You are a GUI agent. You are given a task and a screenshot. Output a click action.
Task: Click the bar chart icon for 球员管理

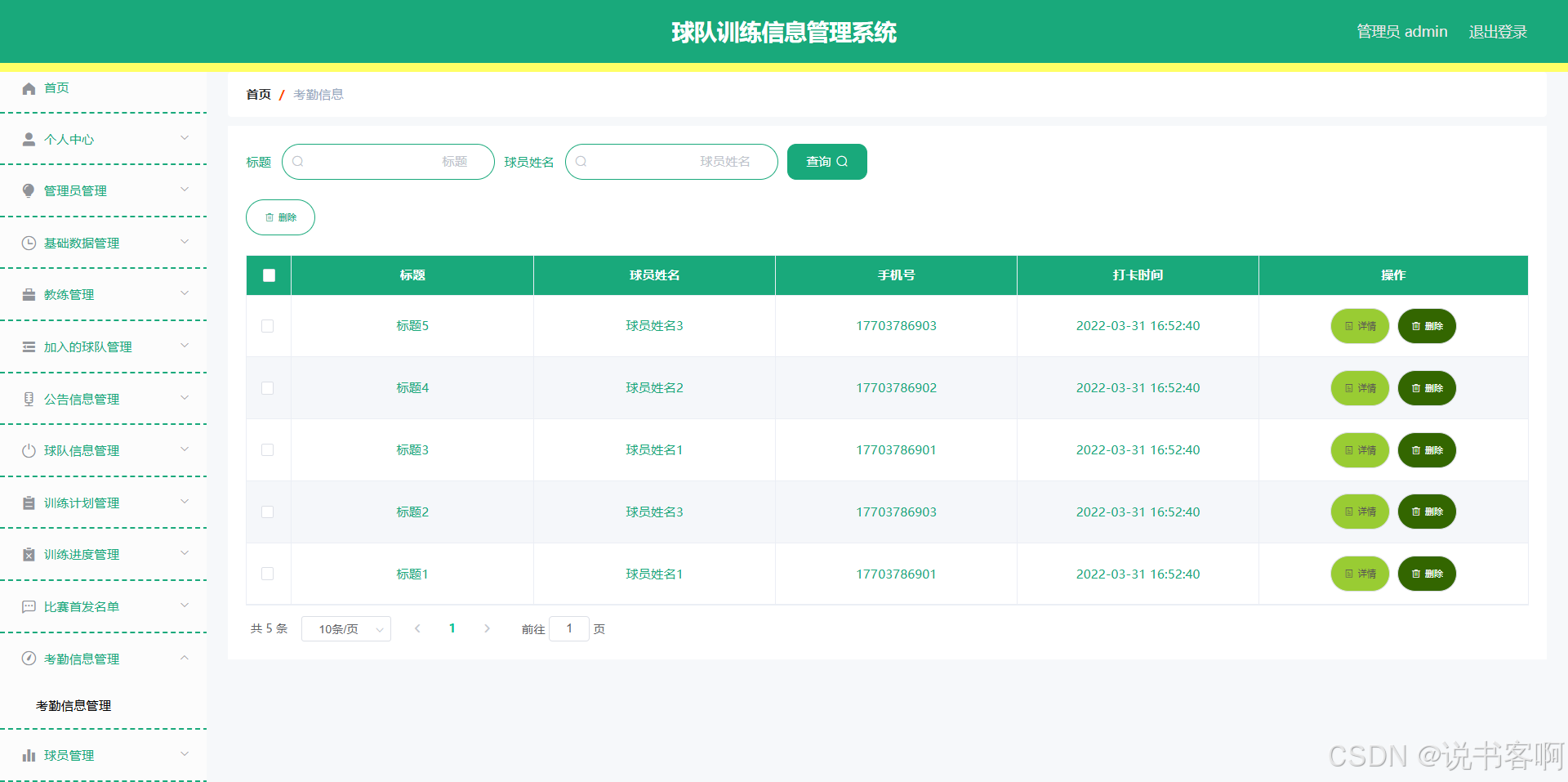click(x=29, y=755)
